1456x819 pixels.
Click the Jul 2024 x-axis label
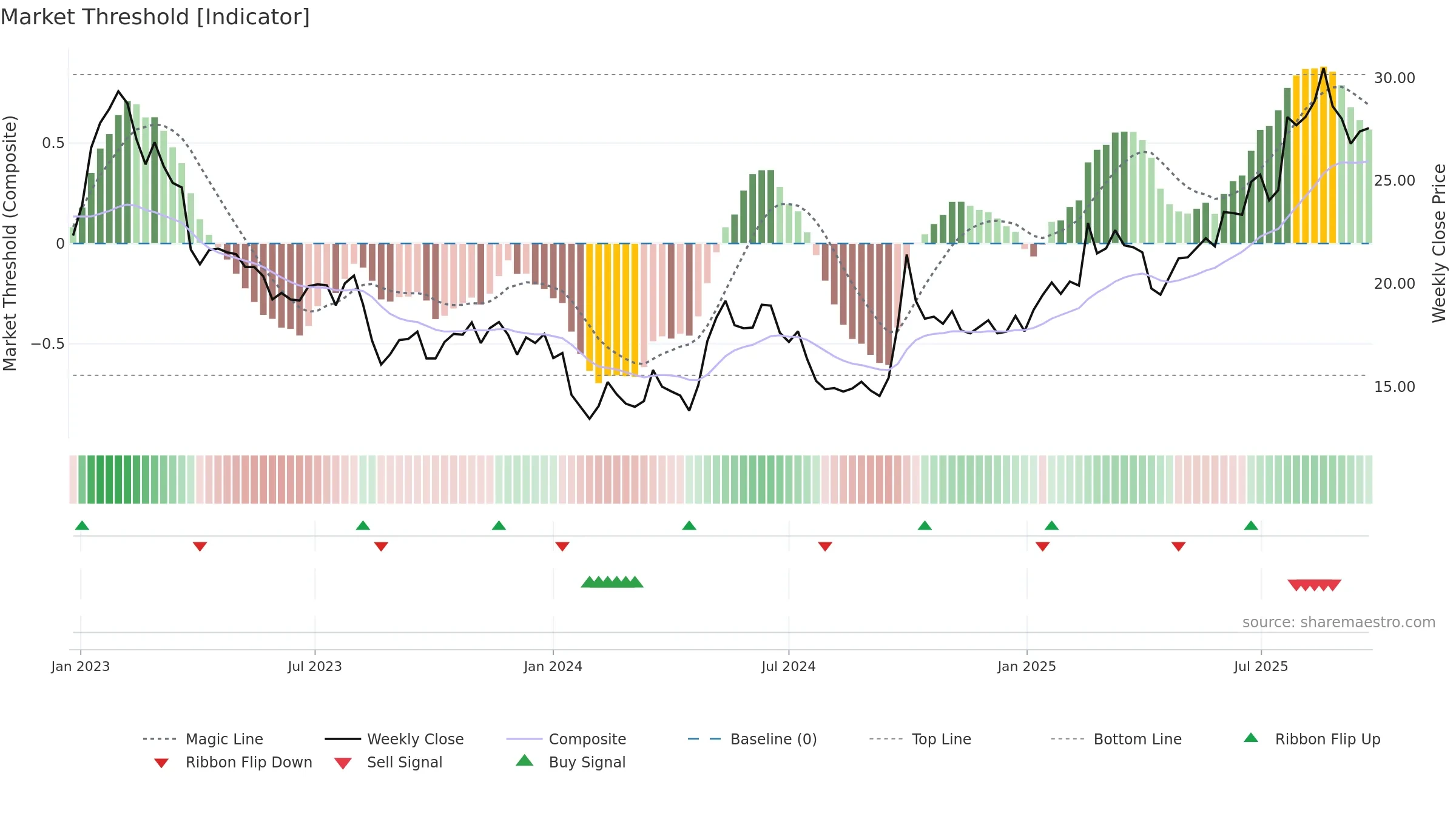[789, 667]
